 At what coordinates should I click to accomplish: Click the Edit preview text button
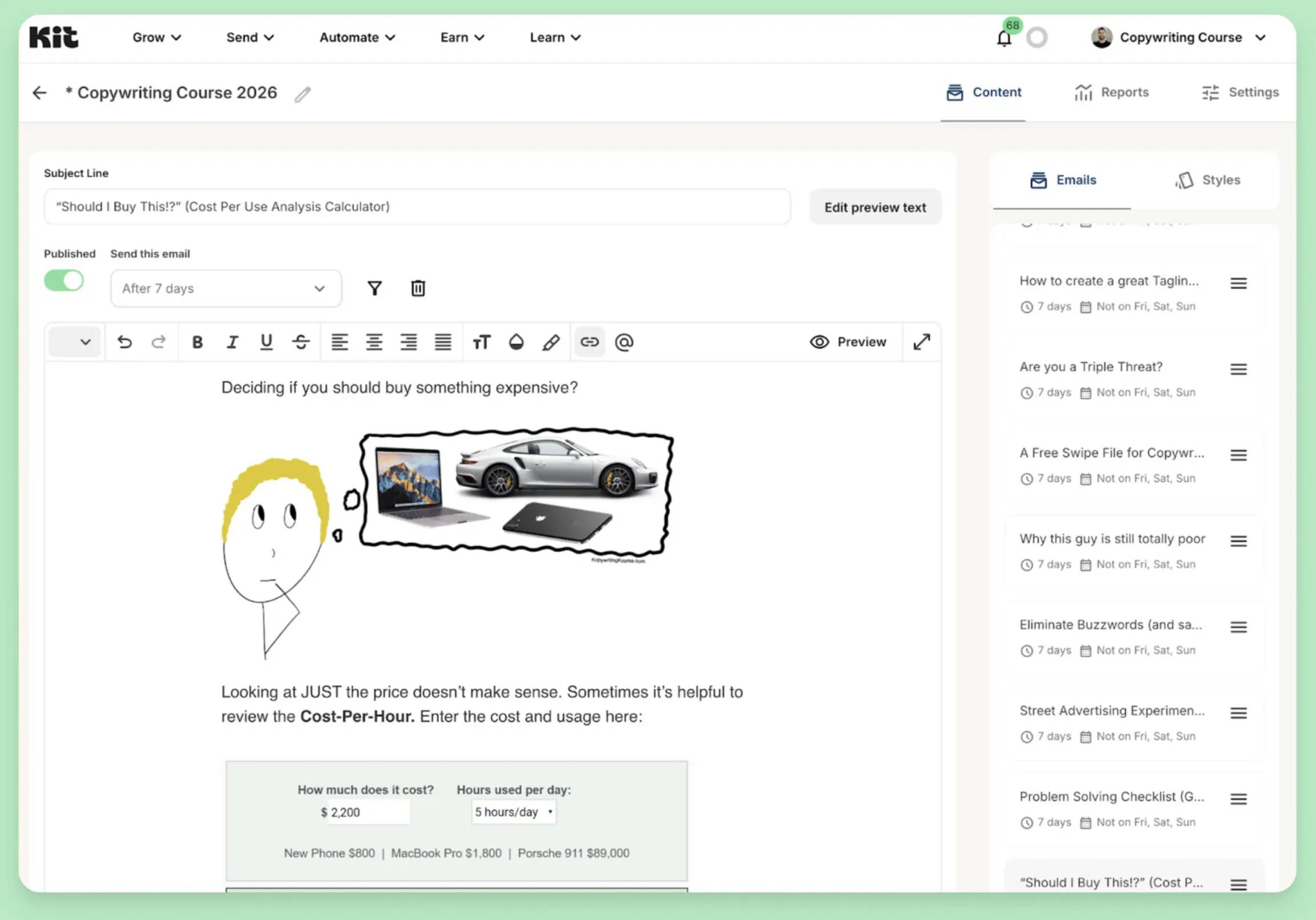tap(875, 207)
